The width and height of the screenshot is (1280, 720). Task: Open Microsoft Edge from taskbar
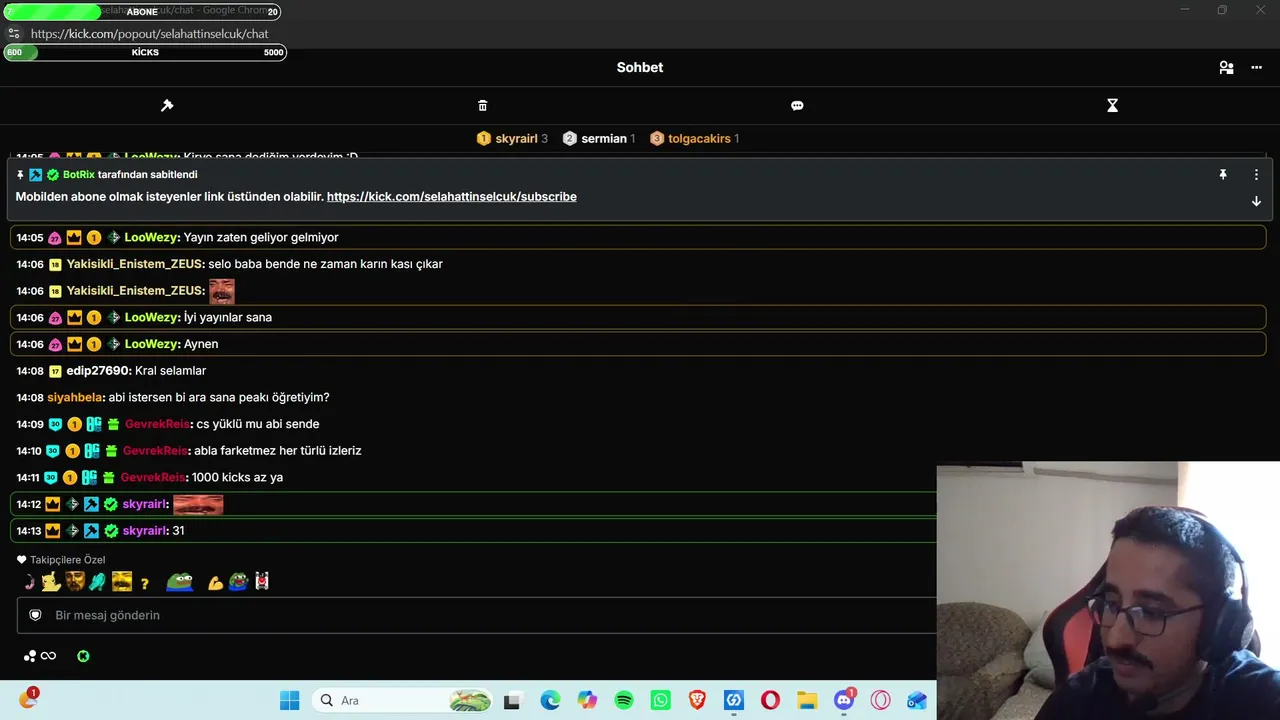[x=550, y=700]
